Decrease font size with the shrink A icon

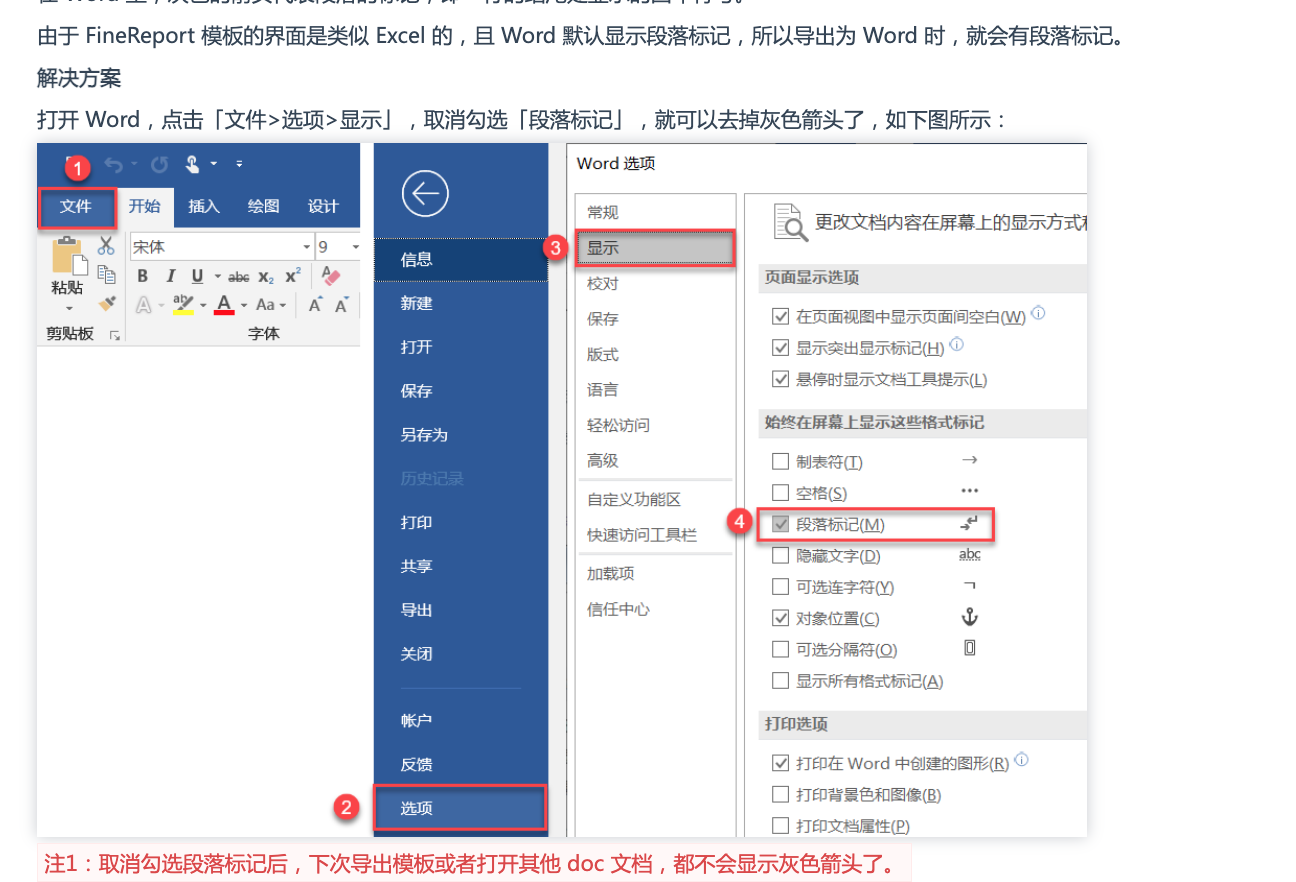[x=341, y=305]
